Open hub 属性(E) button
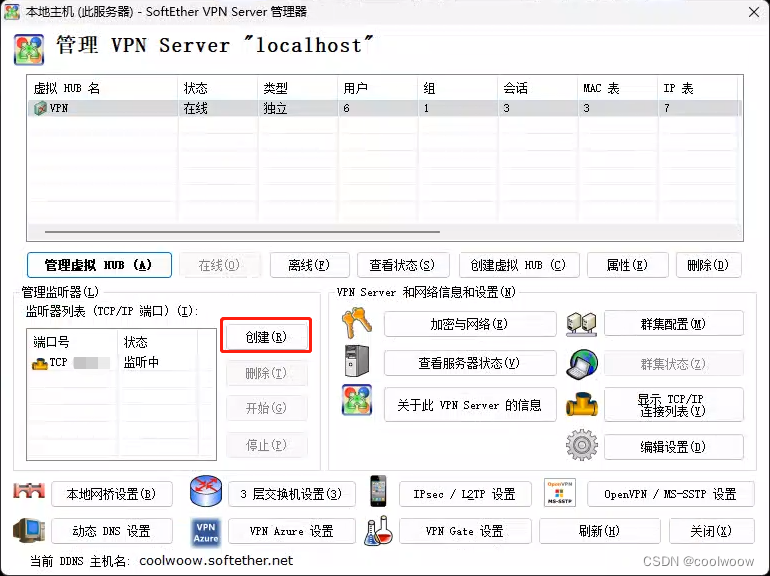Viewport: 770px width, 576px height. pos(628,265)
